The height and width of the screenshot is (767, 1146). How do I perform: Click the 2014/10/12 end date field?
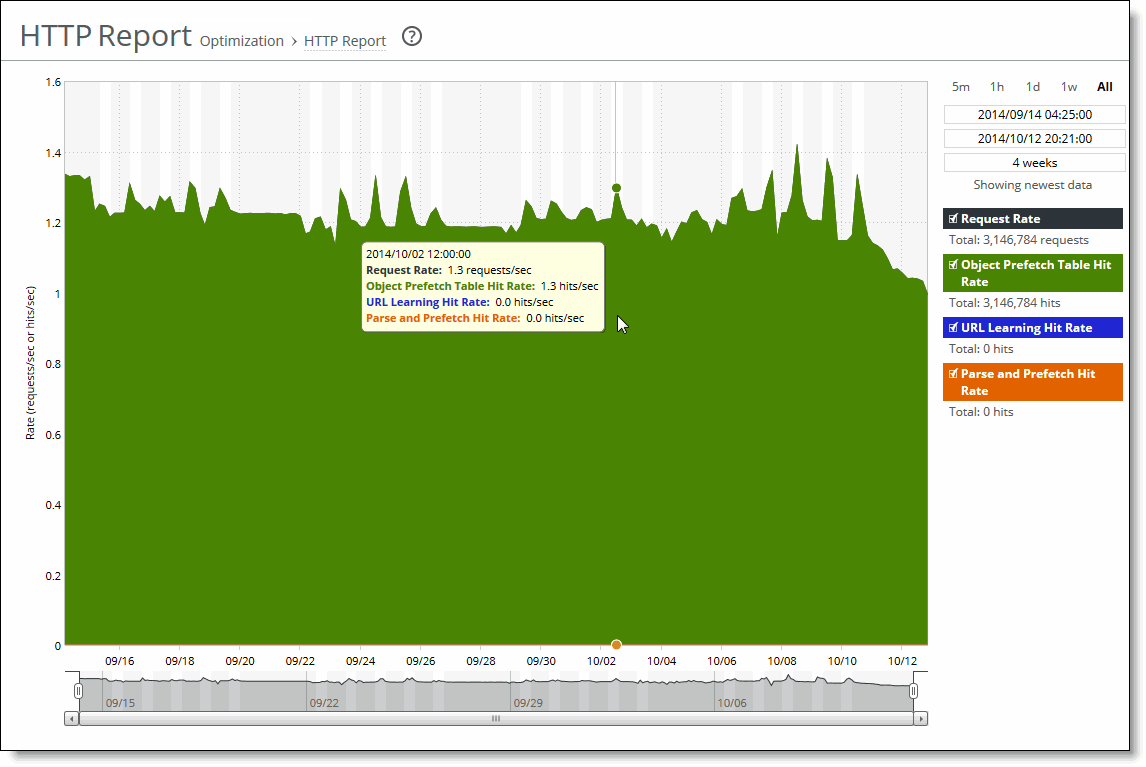pyautogui.click(x=1035, y=138)
